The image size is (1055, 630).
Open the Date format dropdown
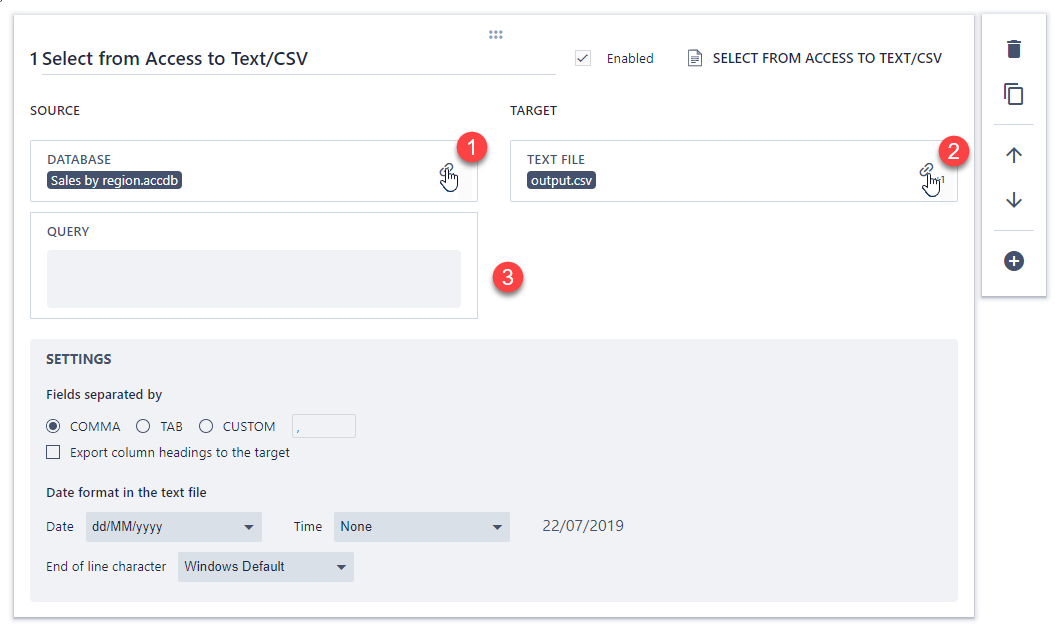tap(173, 527)
